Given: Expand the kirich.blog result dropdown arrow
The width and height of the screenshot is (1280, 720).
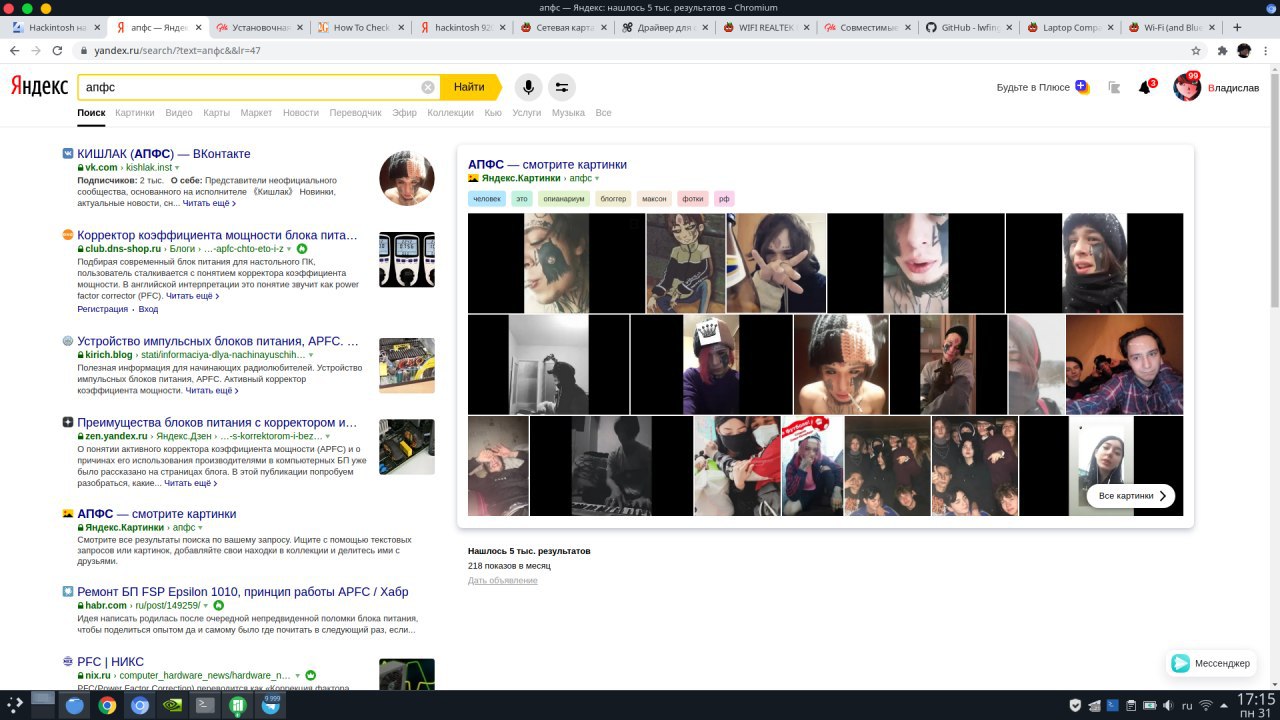Looking at the screenshot, I should pos(311,355).
